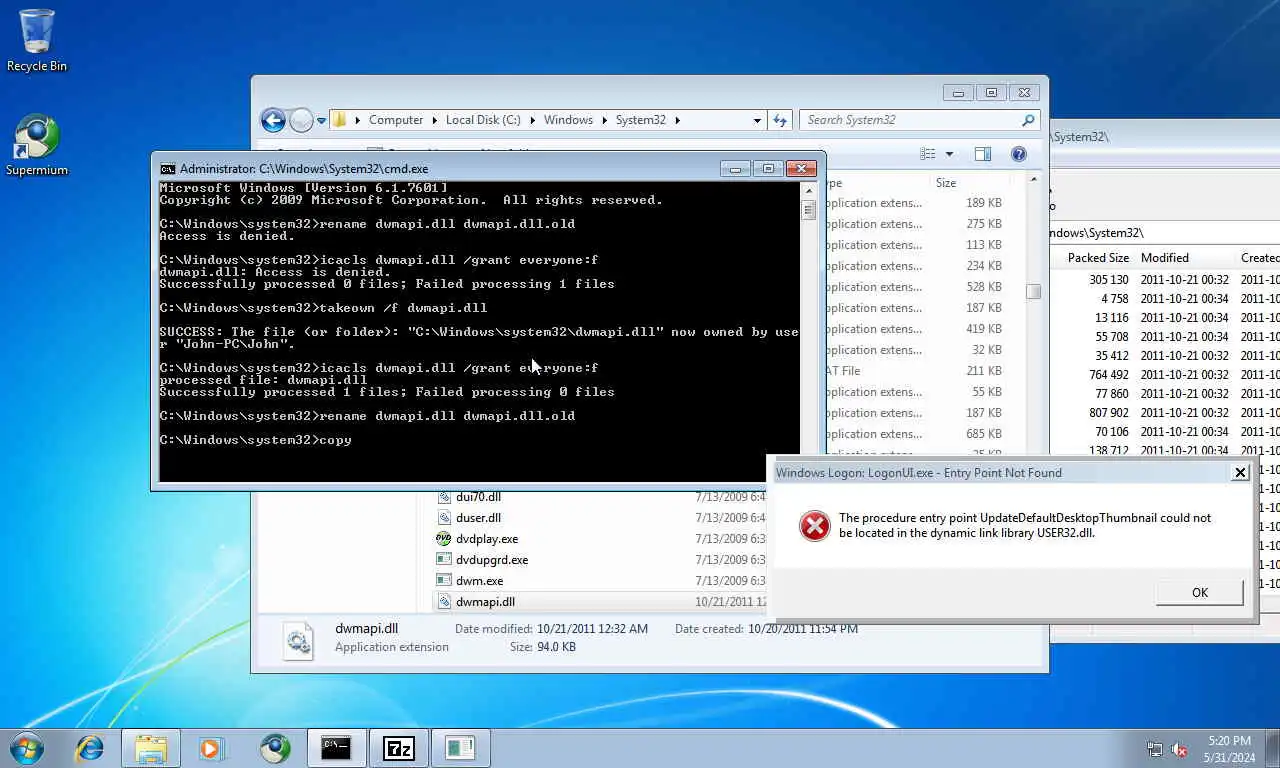The width and height of the screenshot is (1280, 768).
Task: Click the copy command line in cmd
Action: (255, 440)
